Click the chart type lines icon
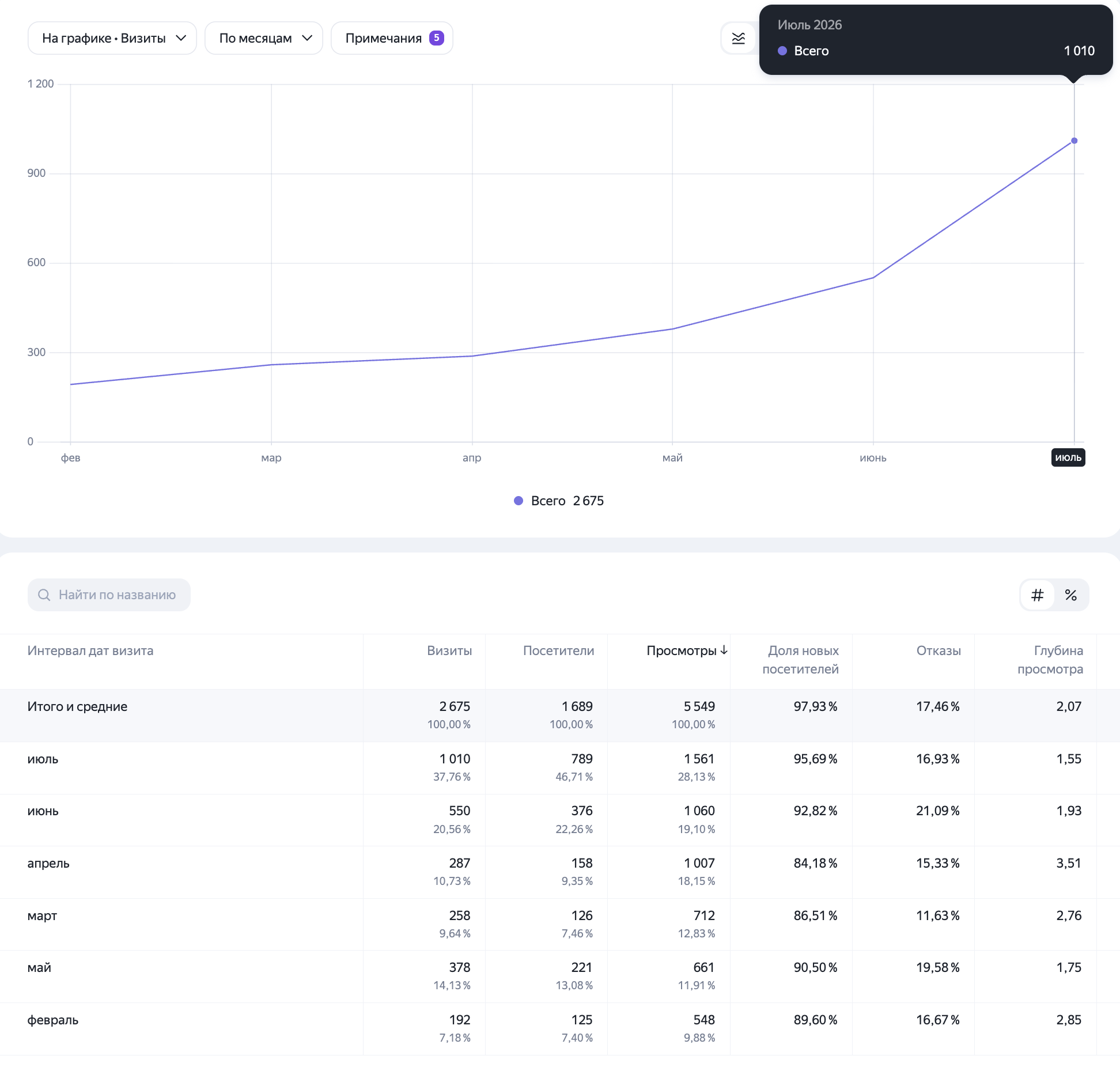The image size is (1120, 1067). pos(738,38)
